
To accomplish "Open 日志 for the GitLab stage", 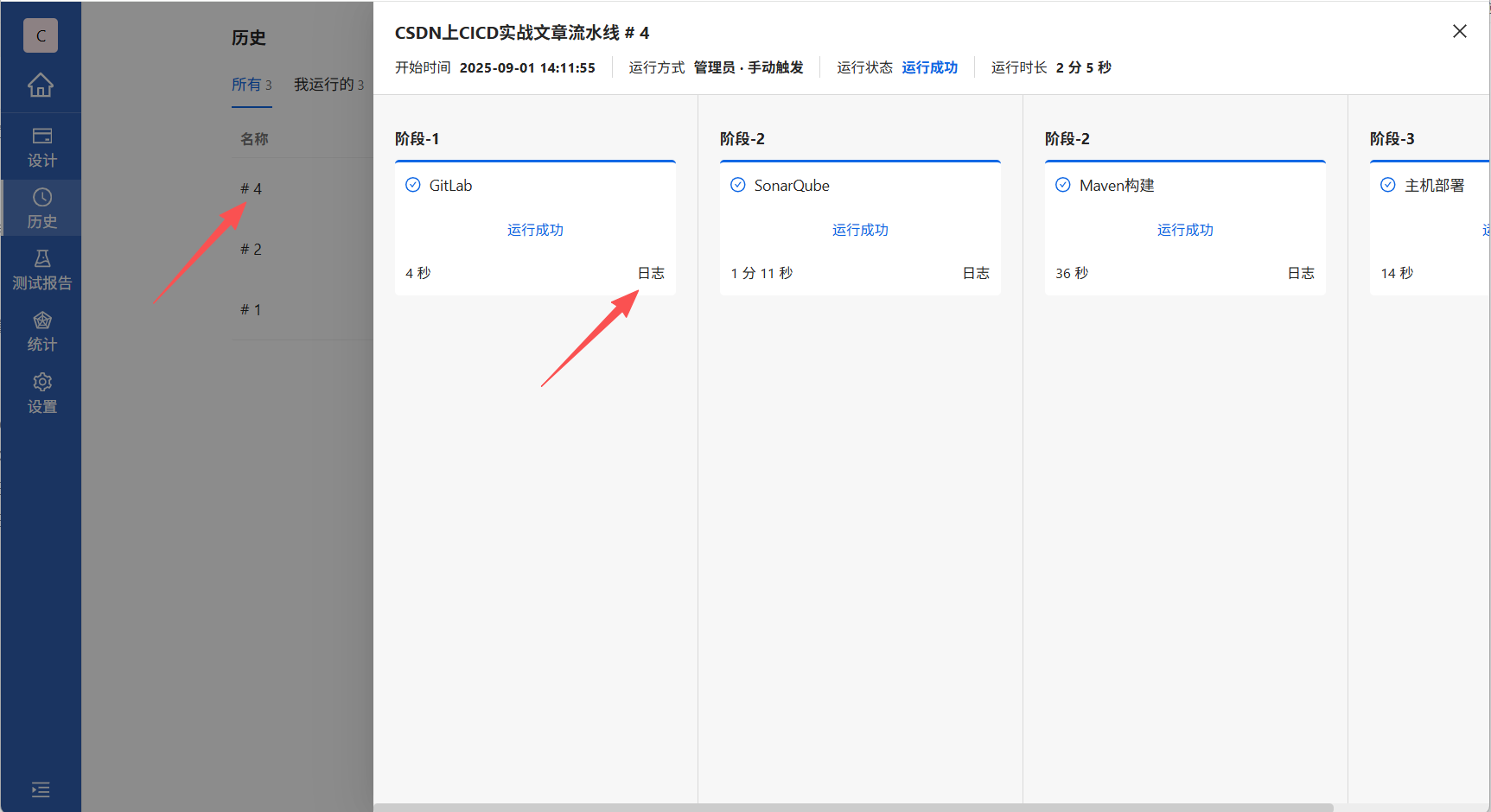I will tap(651, 272).
